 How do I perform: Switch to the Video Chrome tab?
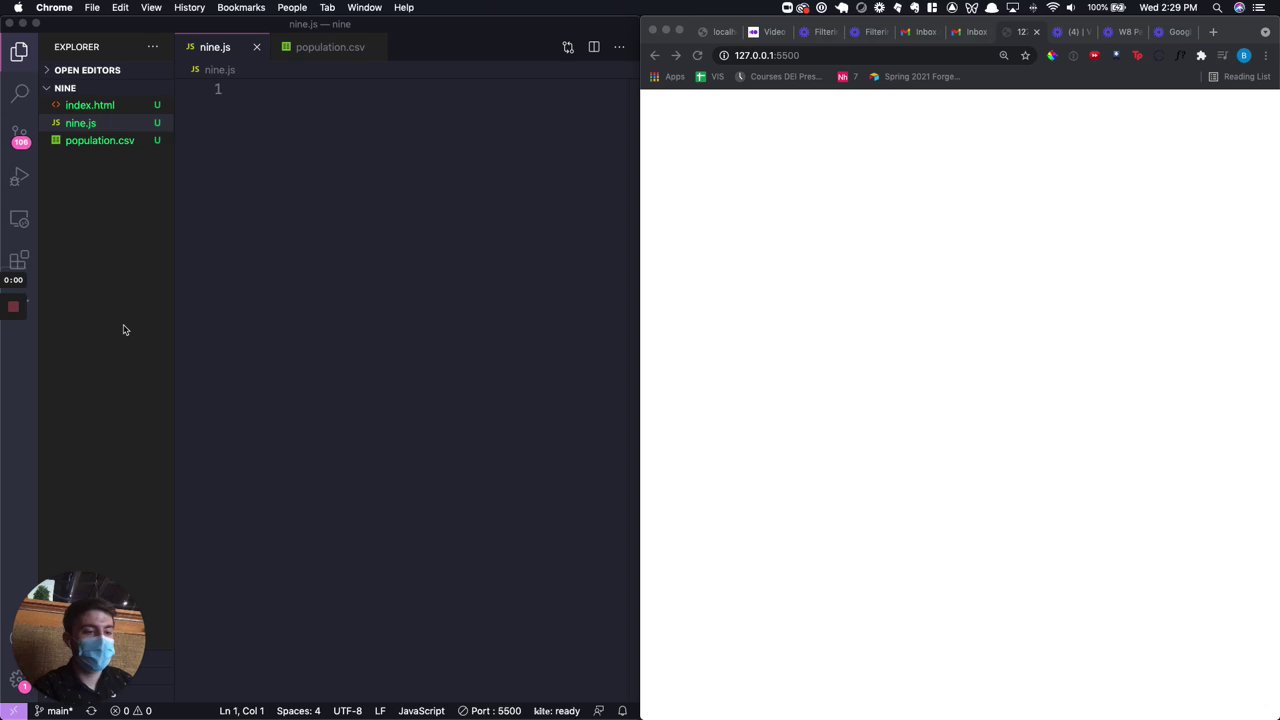coord(767,32)
